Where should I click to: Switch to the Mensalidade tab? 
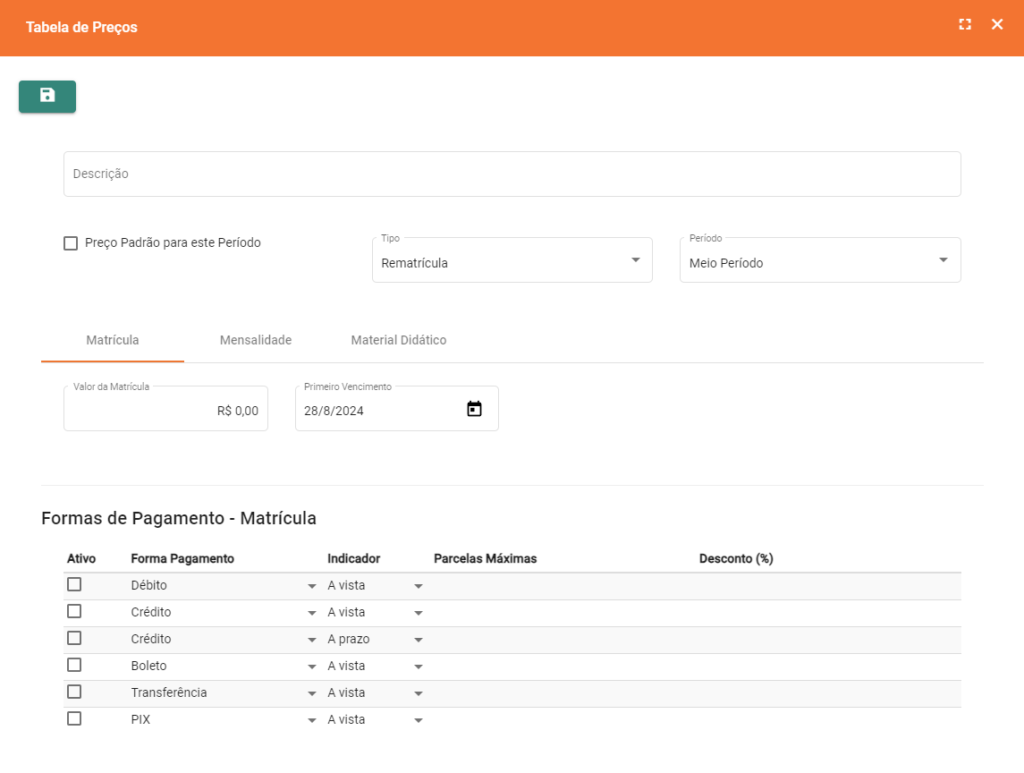[x=255, y=340]
